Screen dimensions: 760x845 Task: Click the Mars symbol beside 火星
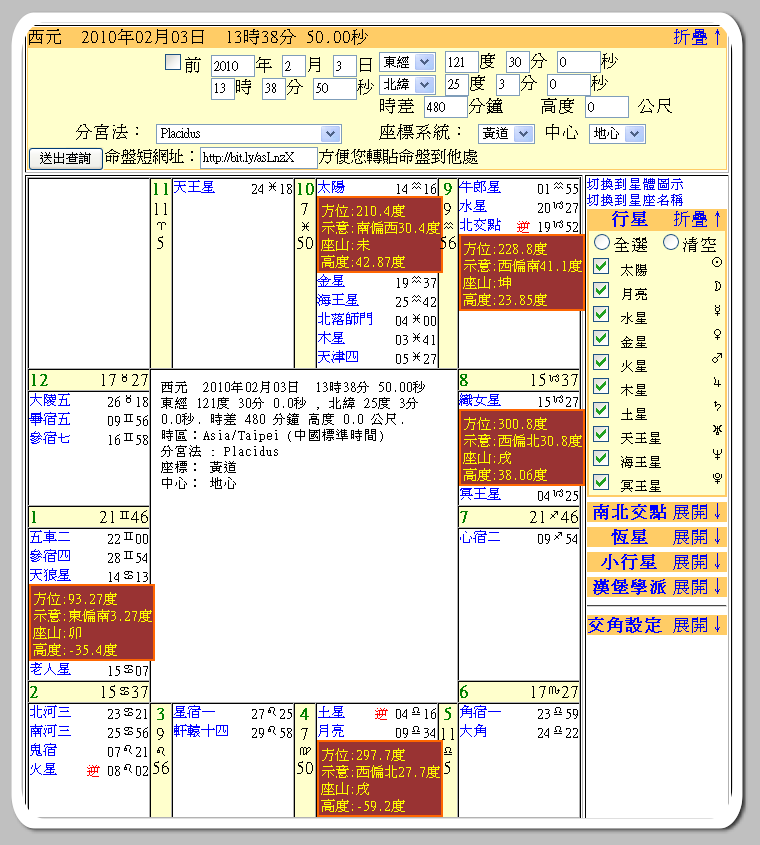tap(715, 360)
